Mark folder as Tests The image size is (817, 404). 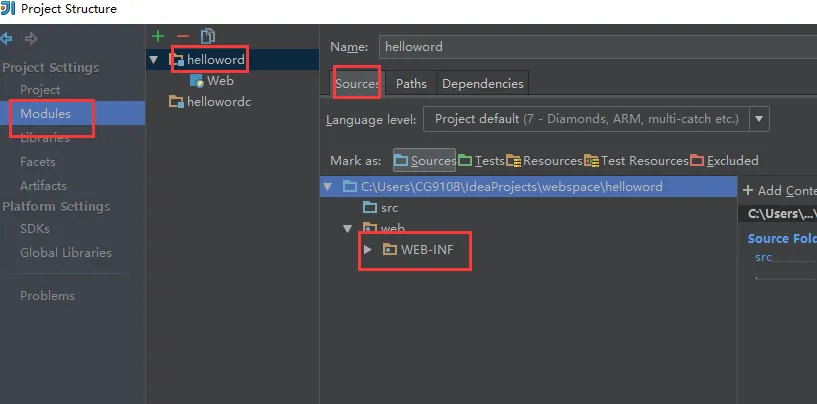[x=481, y=161]
